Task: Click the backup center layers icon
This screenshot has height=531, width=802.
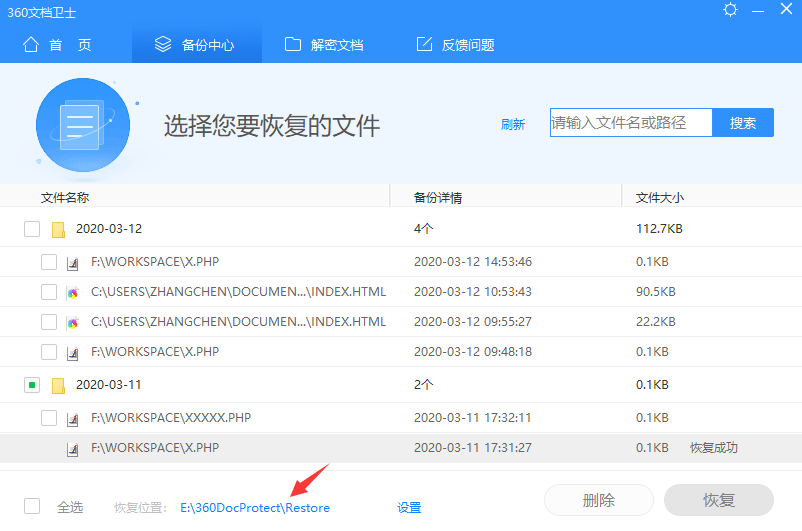Action: coord(163,45)
